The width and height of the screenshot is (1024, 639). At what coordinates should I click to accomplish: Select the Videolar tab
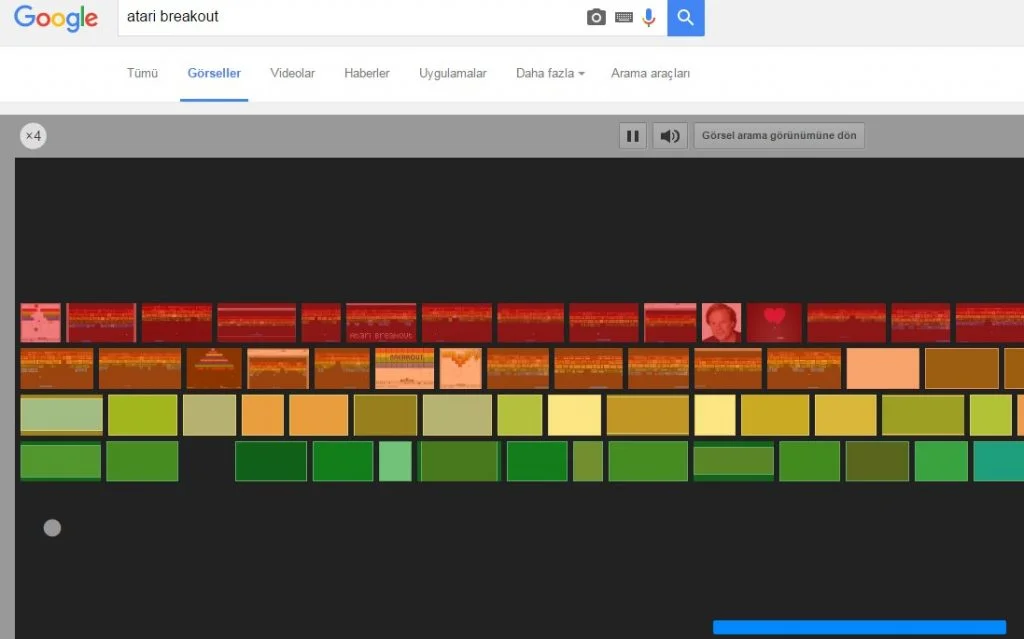coord(292,73)
